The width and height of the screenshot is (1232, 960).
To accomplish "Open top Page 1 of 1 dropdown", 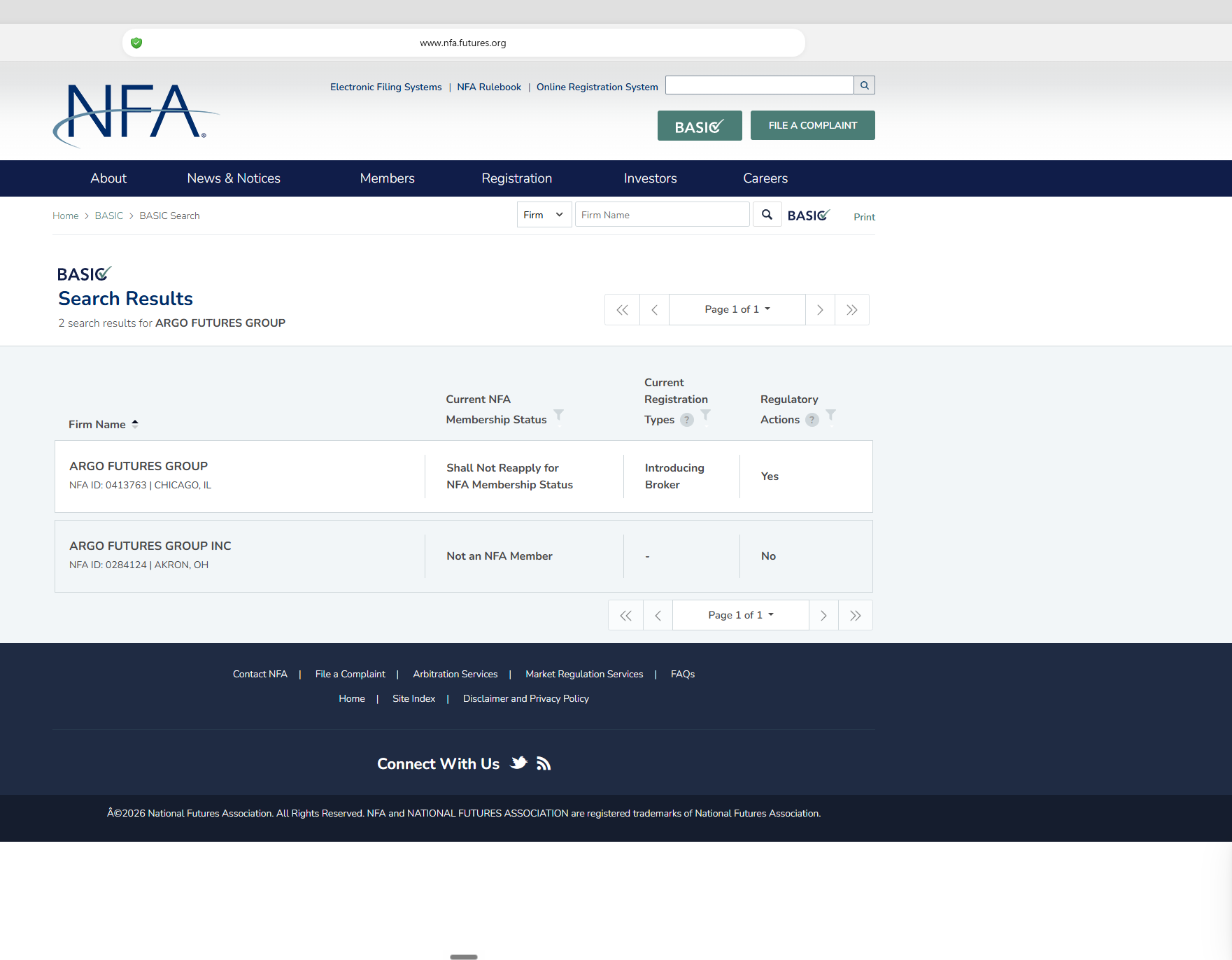I will pyautogui.click(x=737, y=310).
